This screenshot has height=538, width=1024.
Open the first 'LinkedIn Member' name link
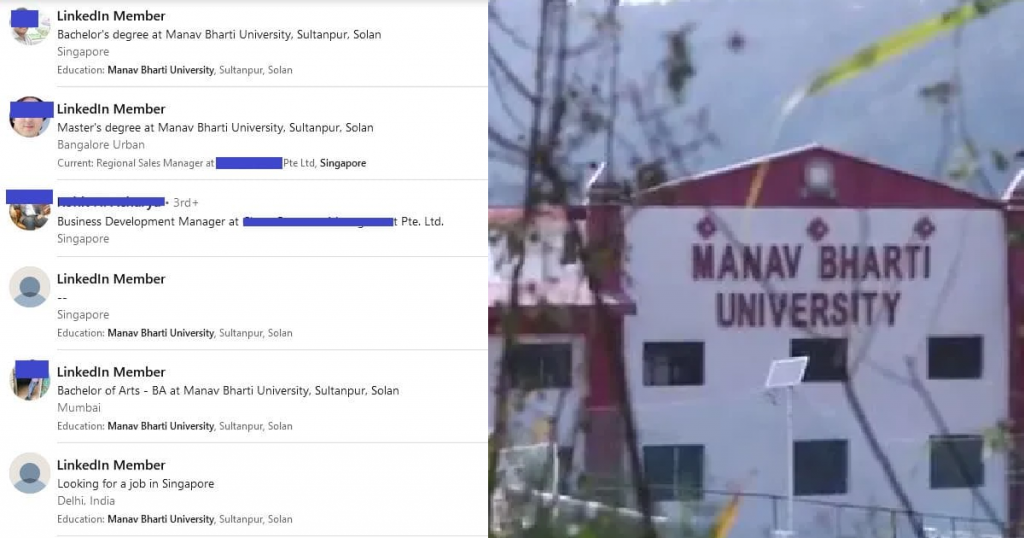[x=111, y=16]
